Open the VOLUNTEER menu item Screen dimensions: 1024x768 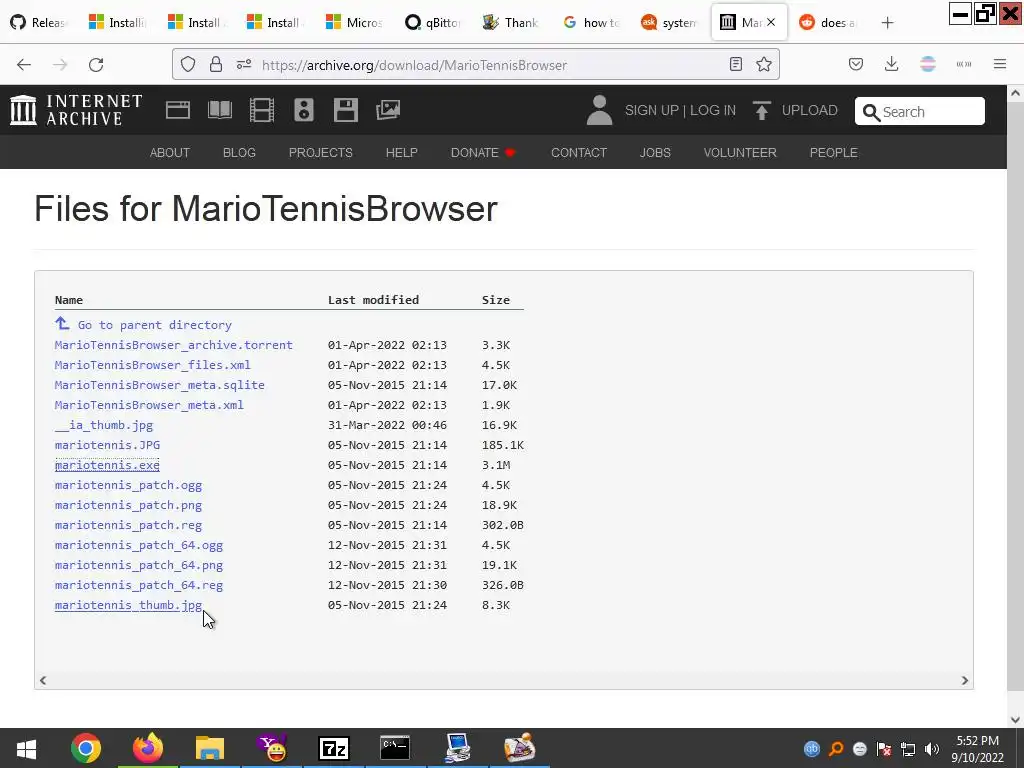740,152
